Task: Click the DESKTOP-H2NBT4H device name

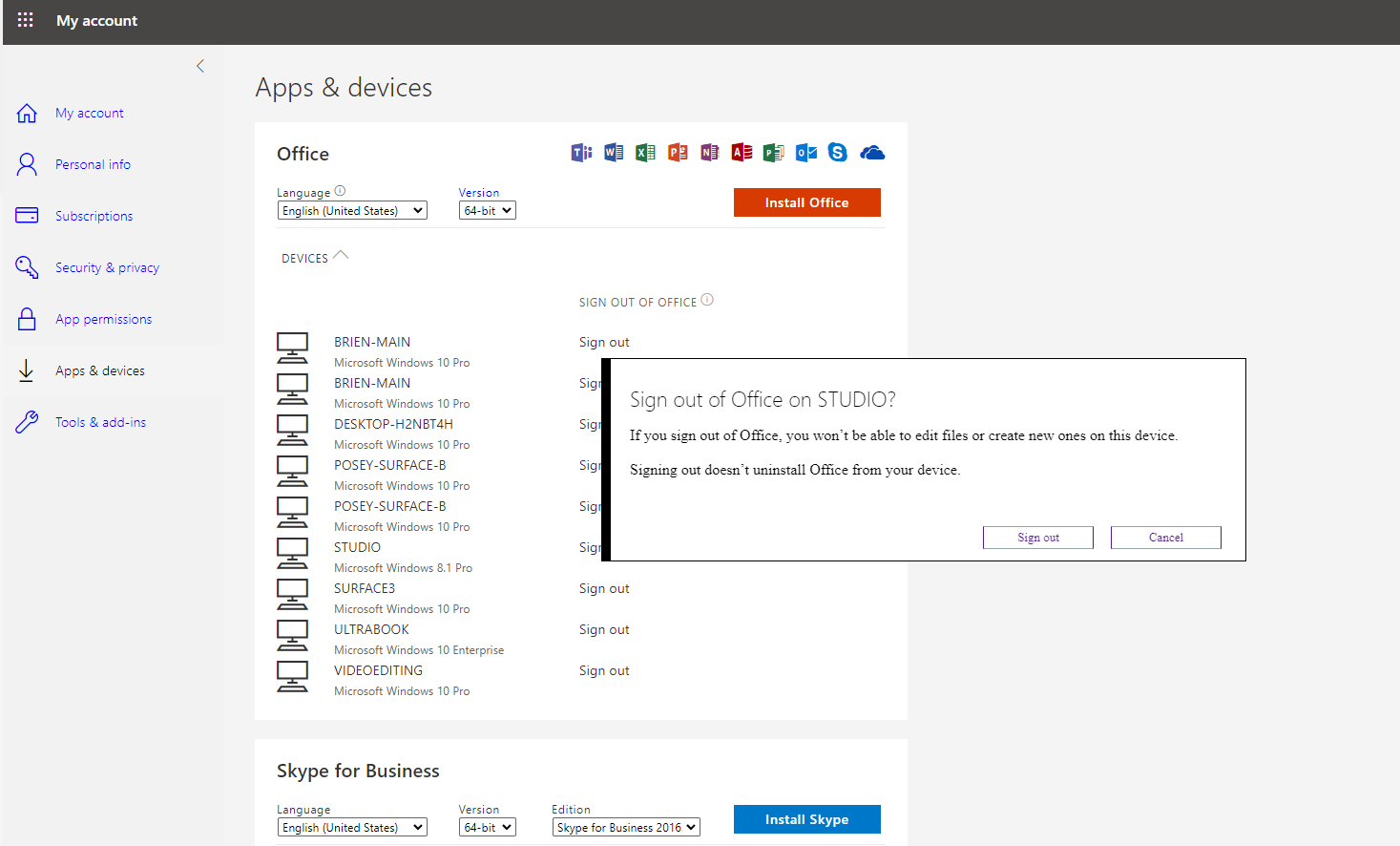Action: [393, 424]
